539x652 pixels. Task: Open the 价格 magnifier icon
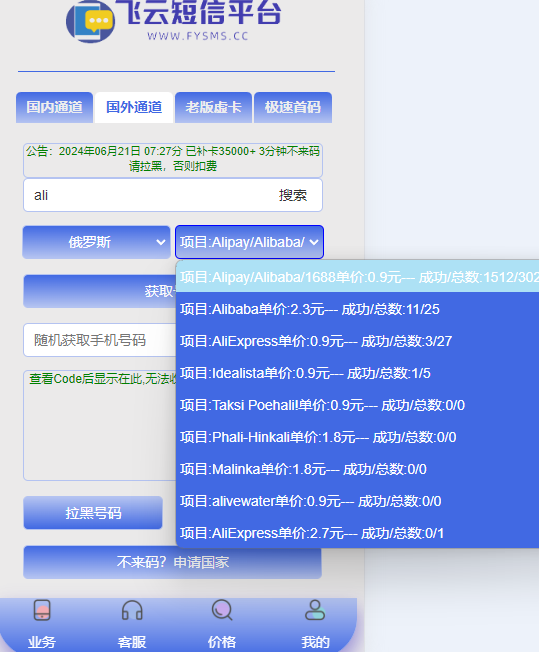pos(222,610)
